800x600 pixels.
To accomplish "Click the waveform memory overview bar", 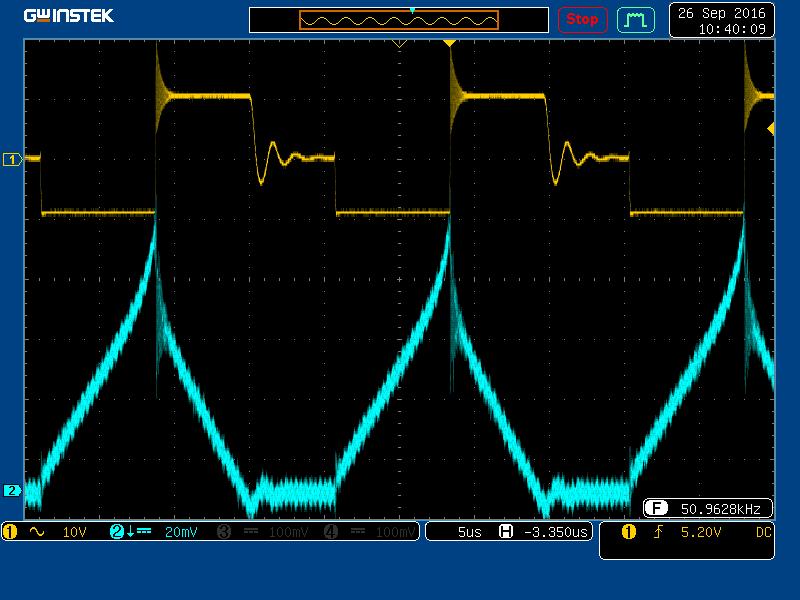I will click(398, 20).
